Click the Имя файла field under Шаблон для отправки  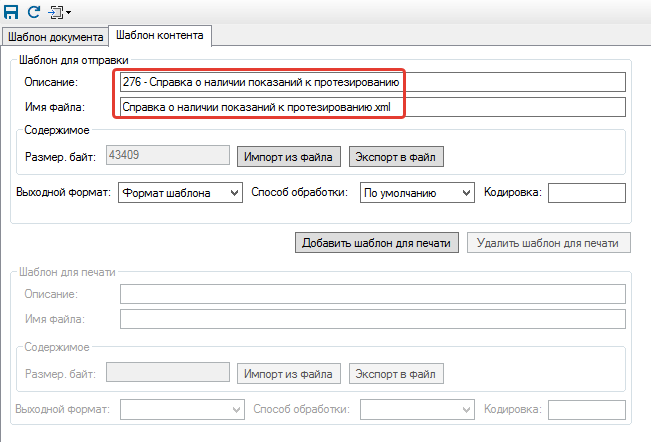tap(372, 107)
